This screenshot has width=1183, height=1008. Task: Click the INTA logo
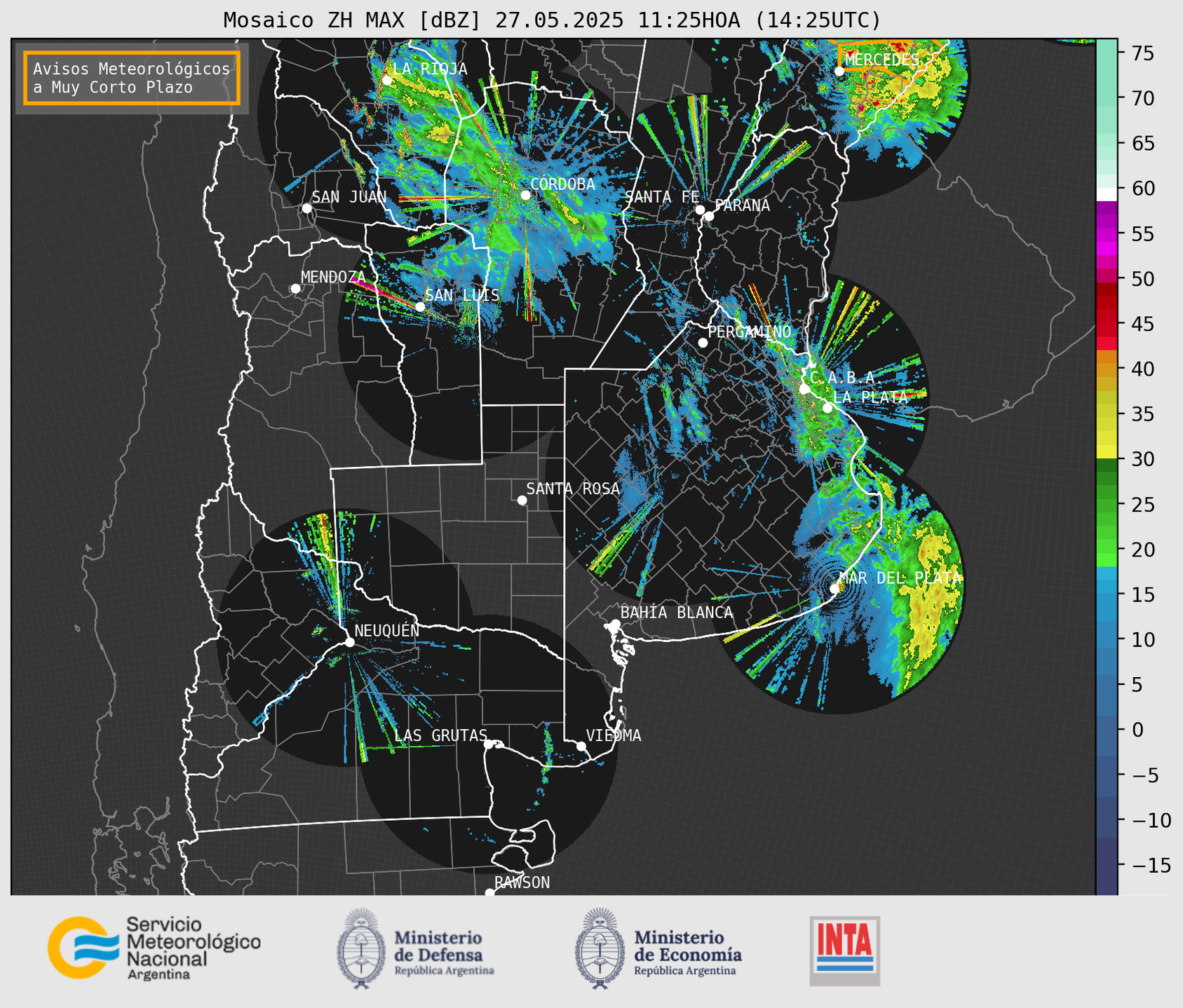(844, 951)
